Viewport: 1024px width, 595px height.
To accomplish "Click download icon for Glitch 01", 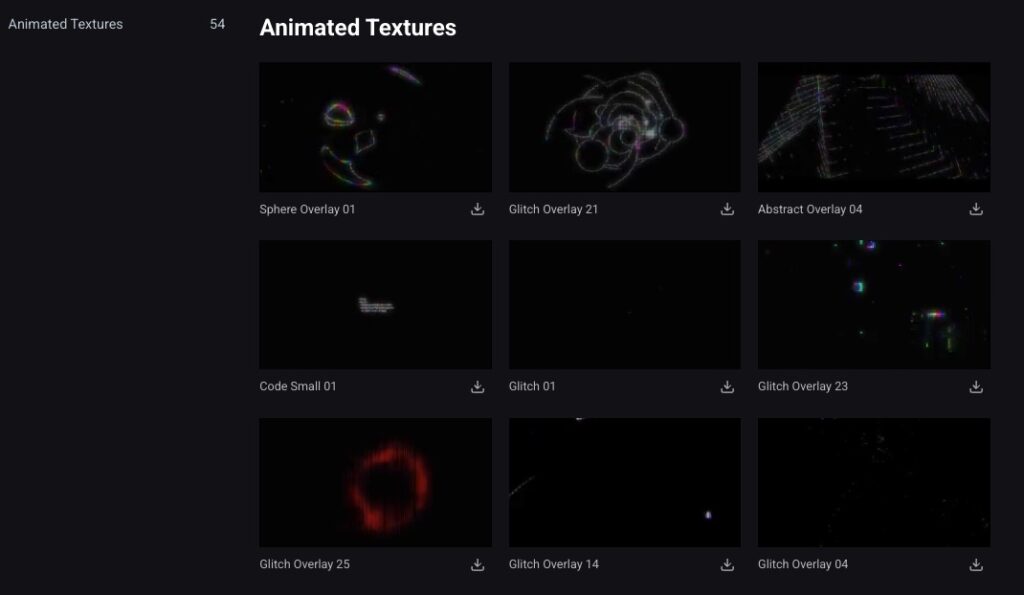I will click(727, 387).
